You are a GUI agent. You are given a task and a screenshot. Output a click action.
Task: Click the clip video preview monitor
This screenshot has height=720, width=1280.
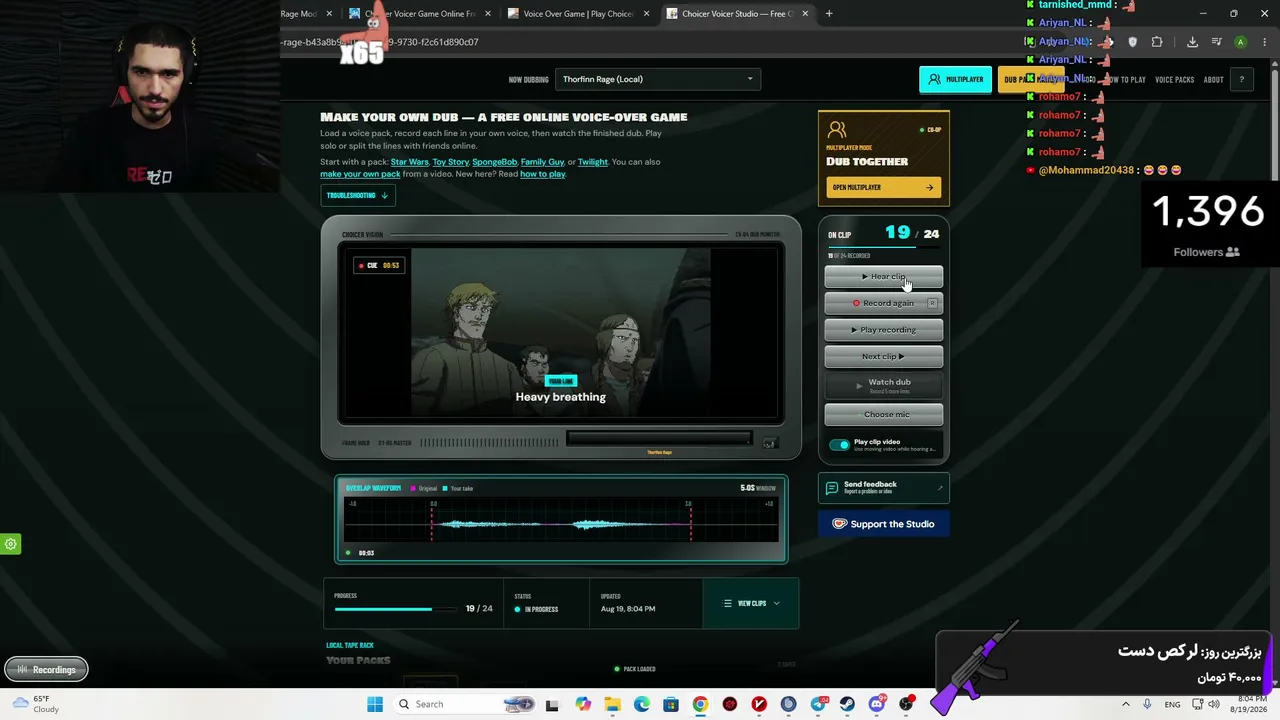[x=561, y=334]
